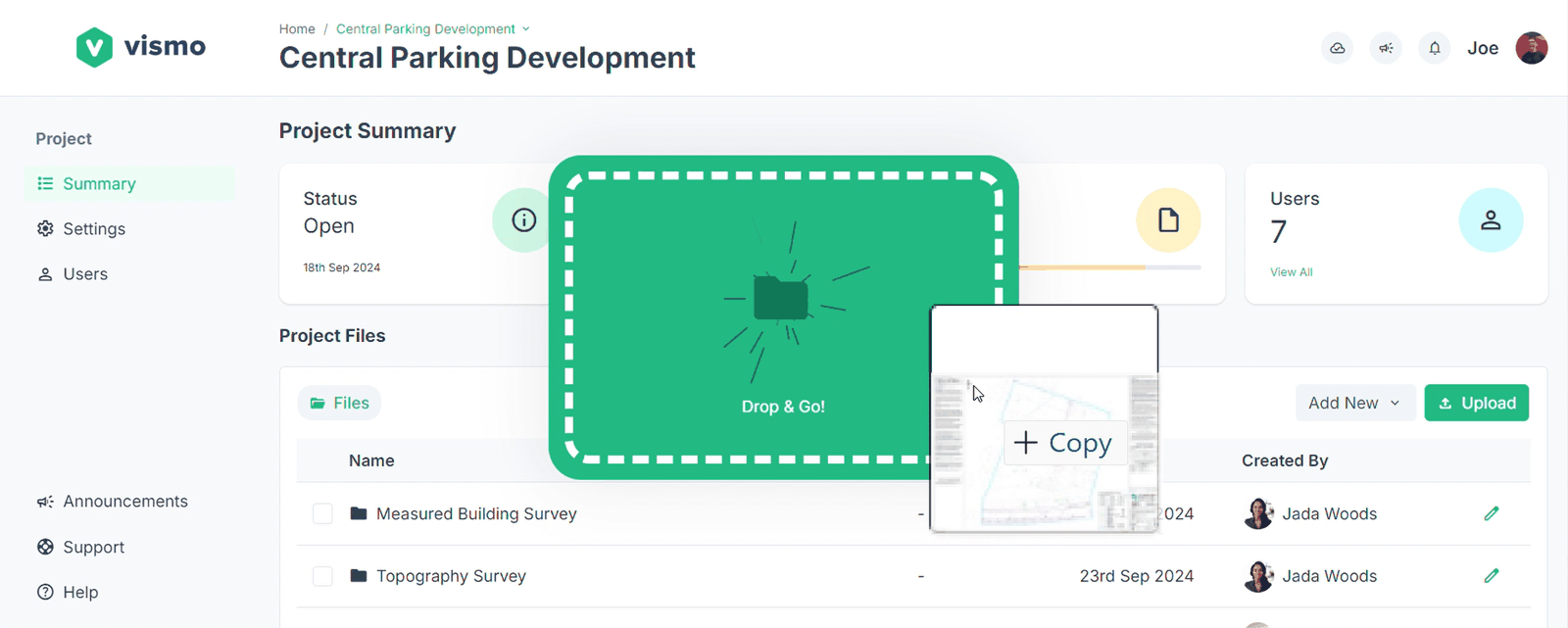Click the Status info icon

tap(524, 220)
